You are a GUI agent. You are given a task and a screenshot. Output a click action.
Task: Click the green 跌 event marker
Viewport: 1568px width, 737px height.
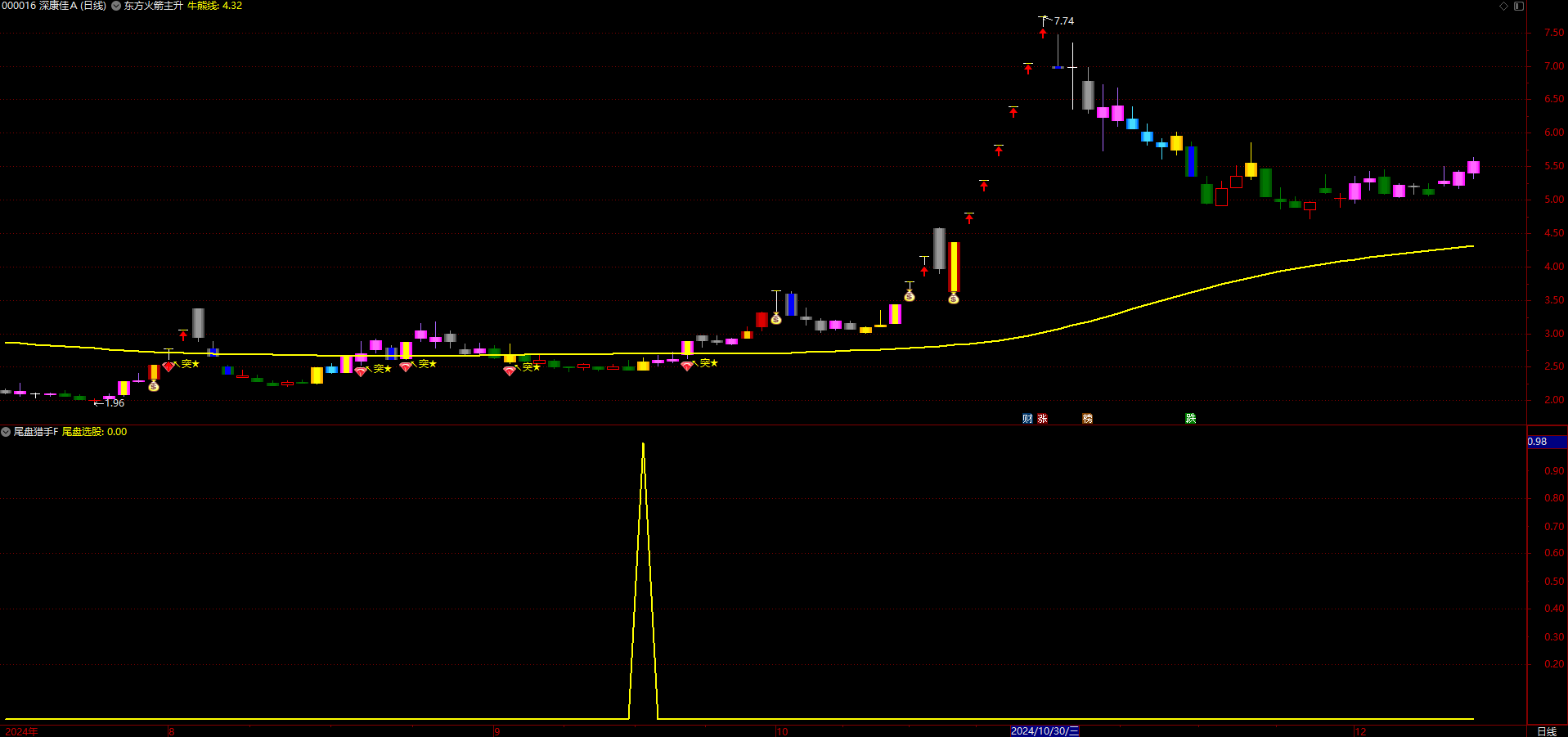point(1190,418)
